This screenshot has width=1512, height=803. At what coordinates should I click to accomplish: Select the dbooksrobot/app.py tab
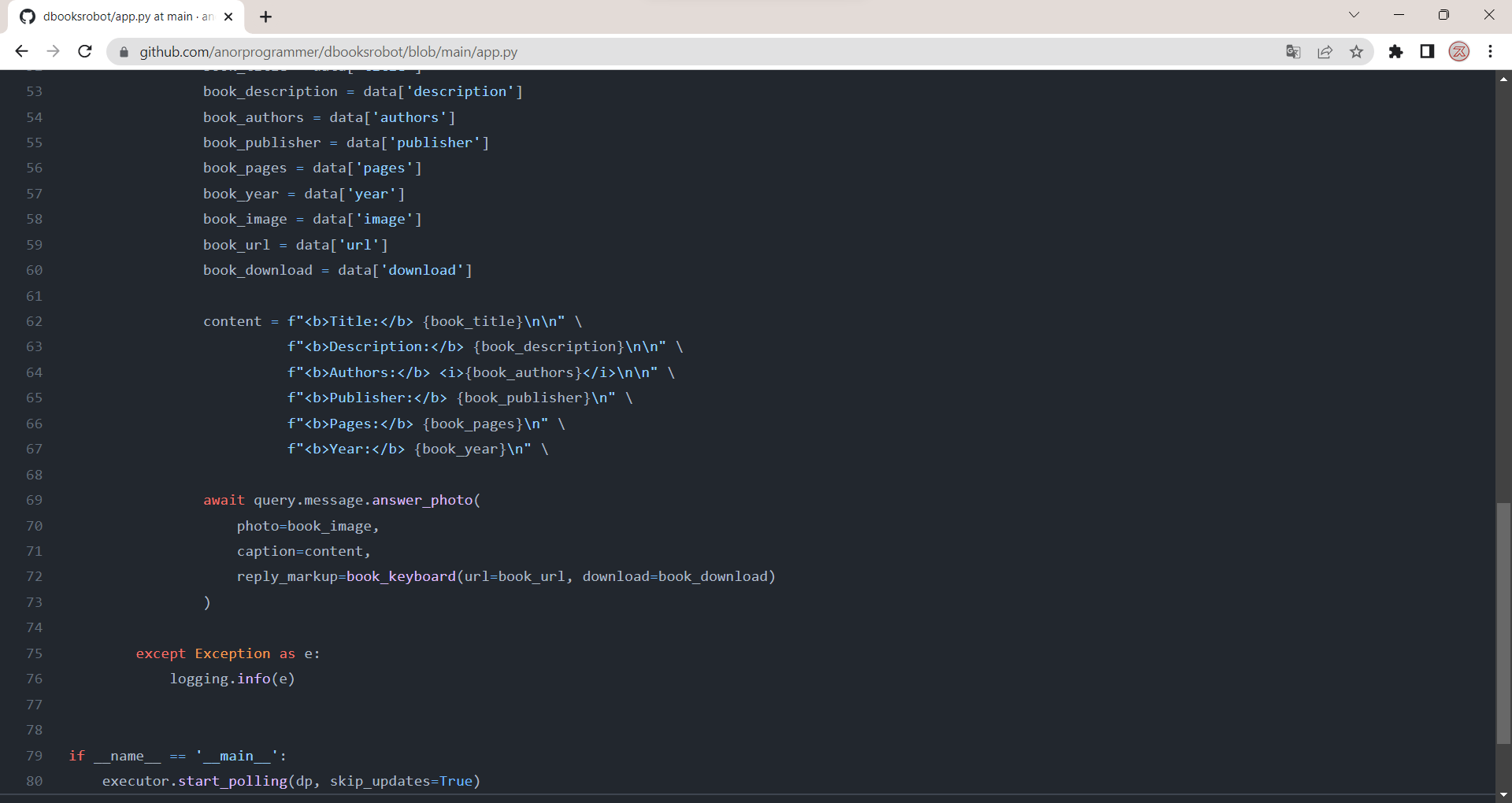pyautogui.click(x=126, y=17)
